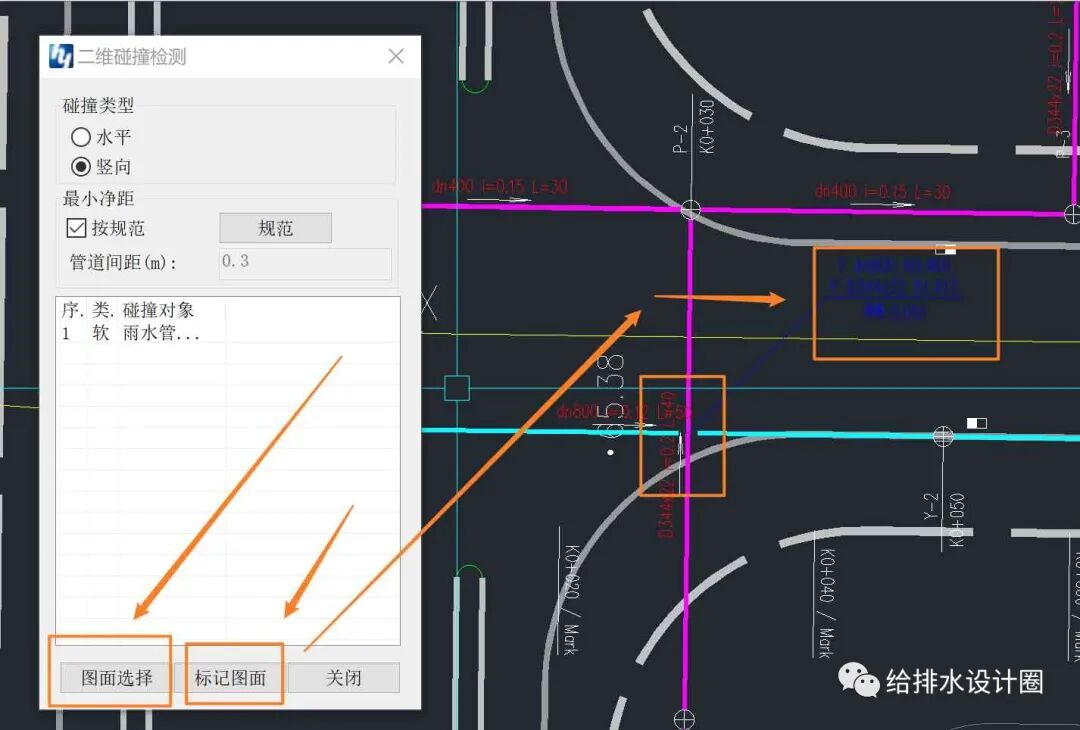
Task: Select the 水平 collision type radio button
Action: (x=81, y=137)
